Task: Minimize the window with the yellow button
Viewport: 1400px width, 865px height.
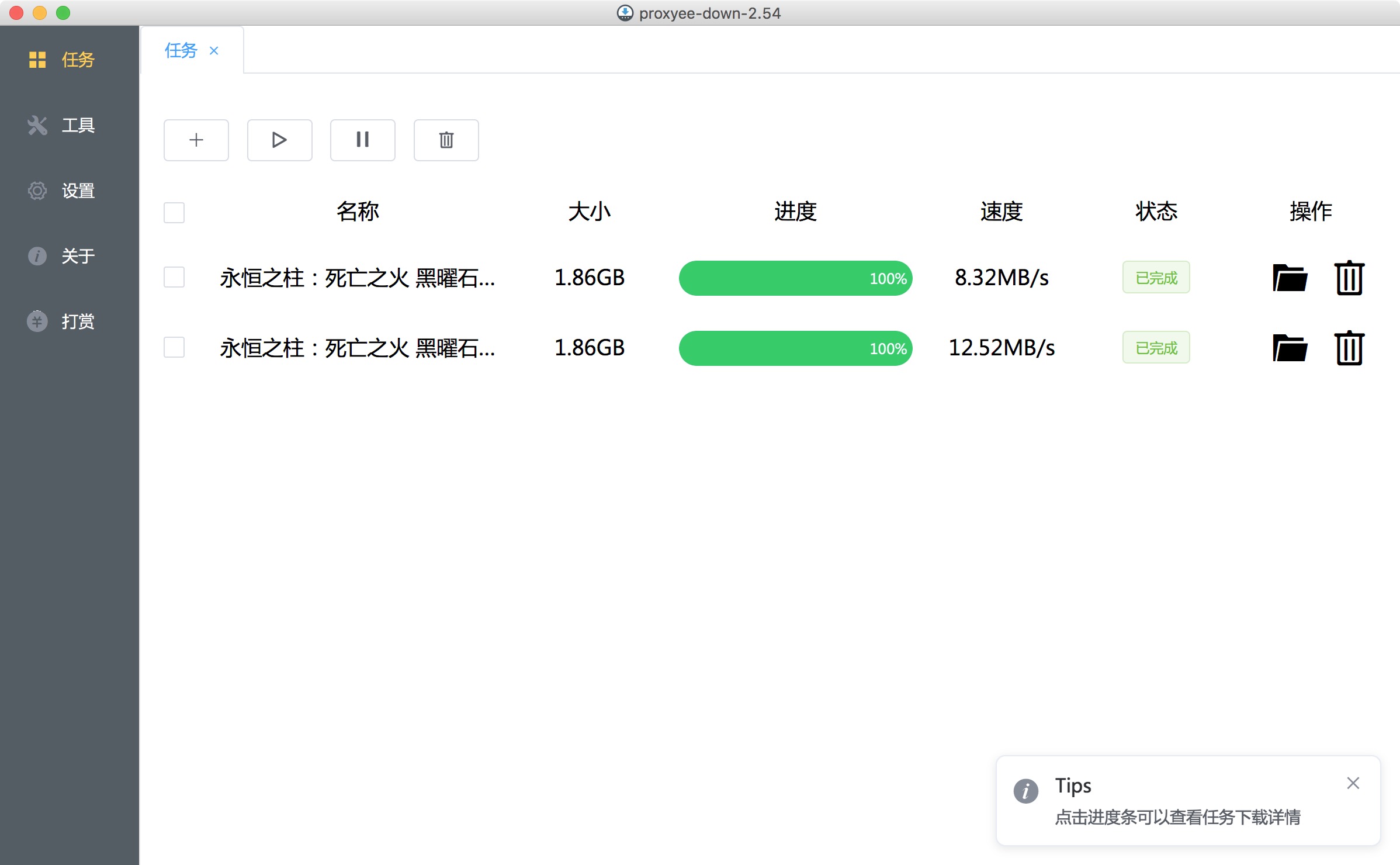Action: click(x=40, y=13)
